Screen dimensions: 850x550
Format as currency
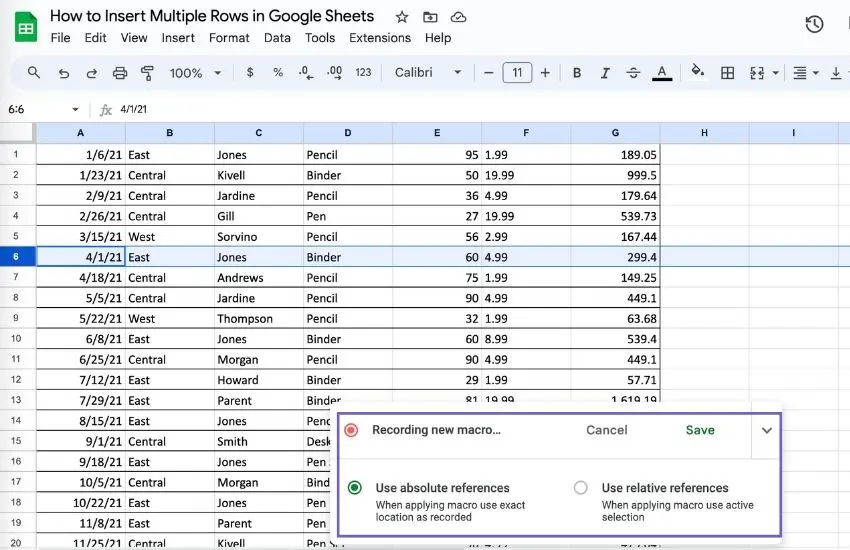(250, 73)
